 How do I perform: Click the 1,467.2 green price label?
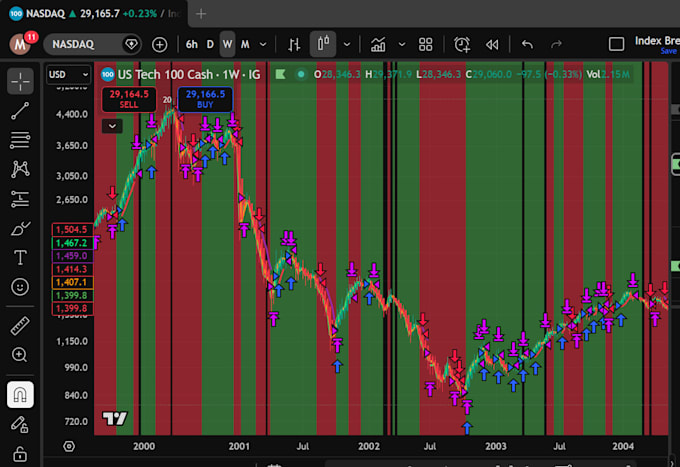(72, 243)
